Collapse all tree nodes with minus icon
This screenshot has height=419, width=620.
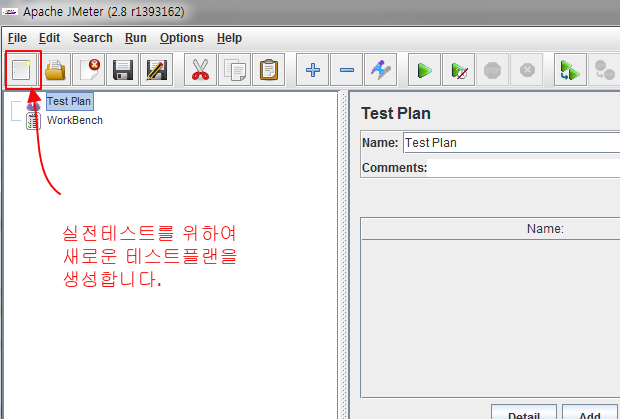click(x=346, y=70)
